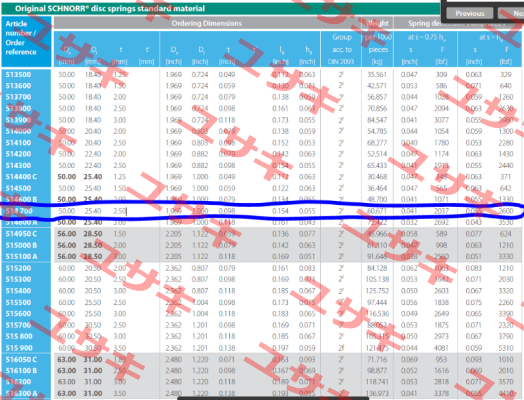Viewport: 524px width, 400px height.
Task: Click weight value 56.857
Action: 377,97
